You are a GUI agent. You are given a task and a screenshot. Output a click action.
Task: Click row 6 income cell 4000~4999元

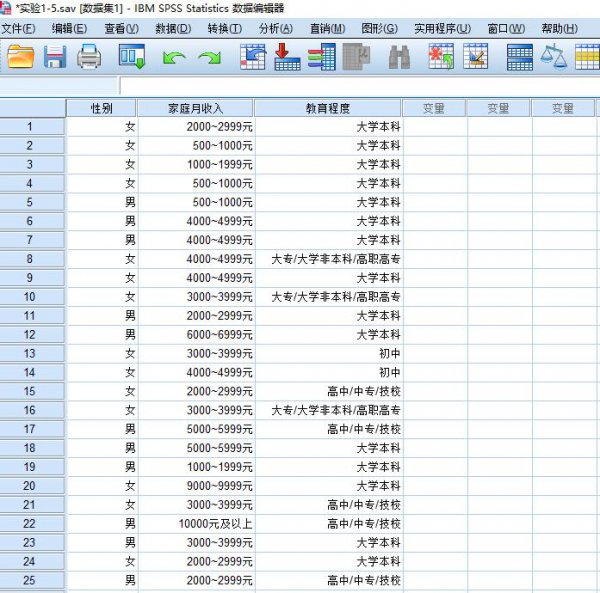point(196,221)
